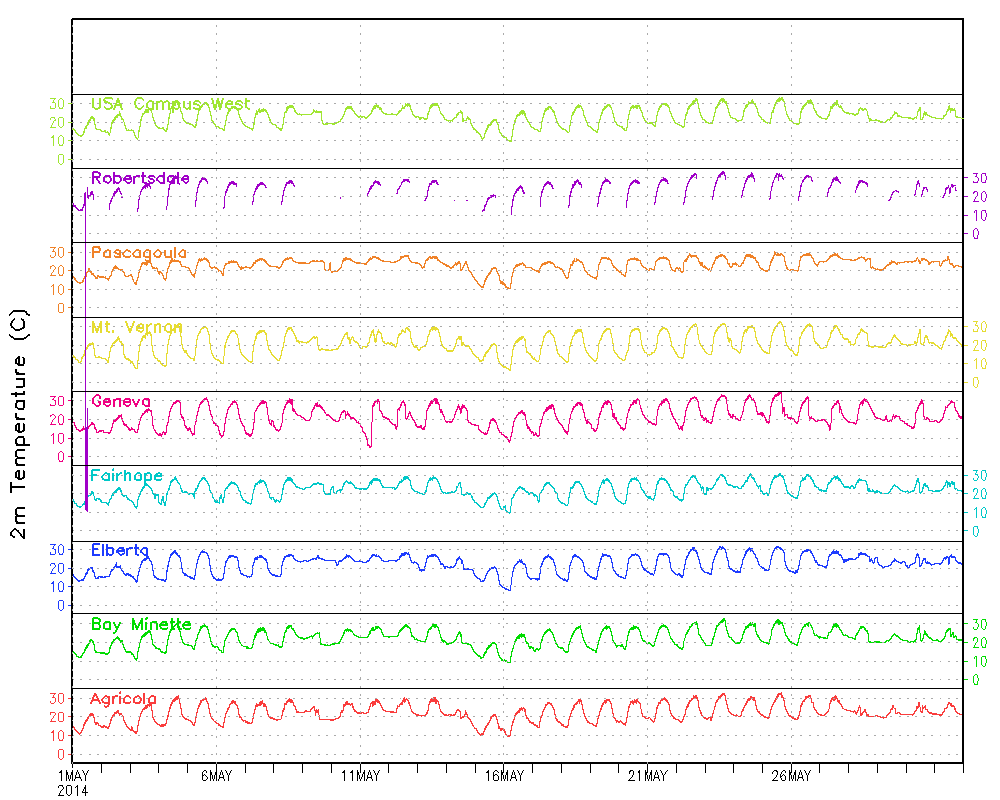Select the Robertsdale station label

click(140, 178)
